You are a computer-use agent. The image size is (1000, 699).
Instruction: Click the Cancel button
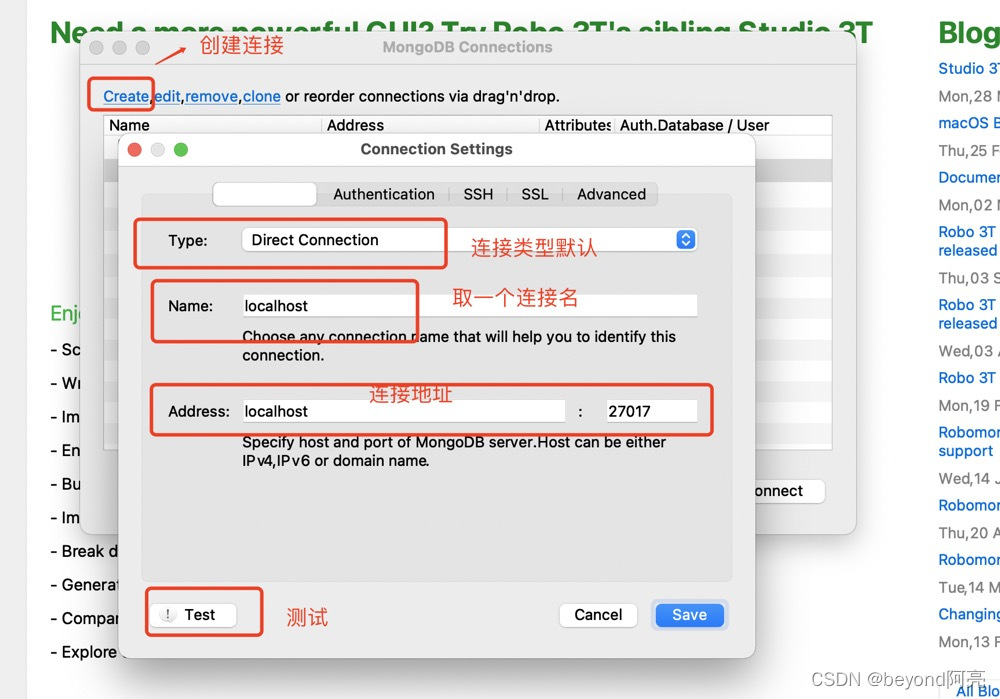pos(598,615)
